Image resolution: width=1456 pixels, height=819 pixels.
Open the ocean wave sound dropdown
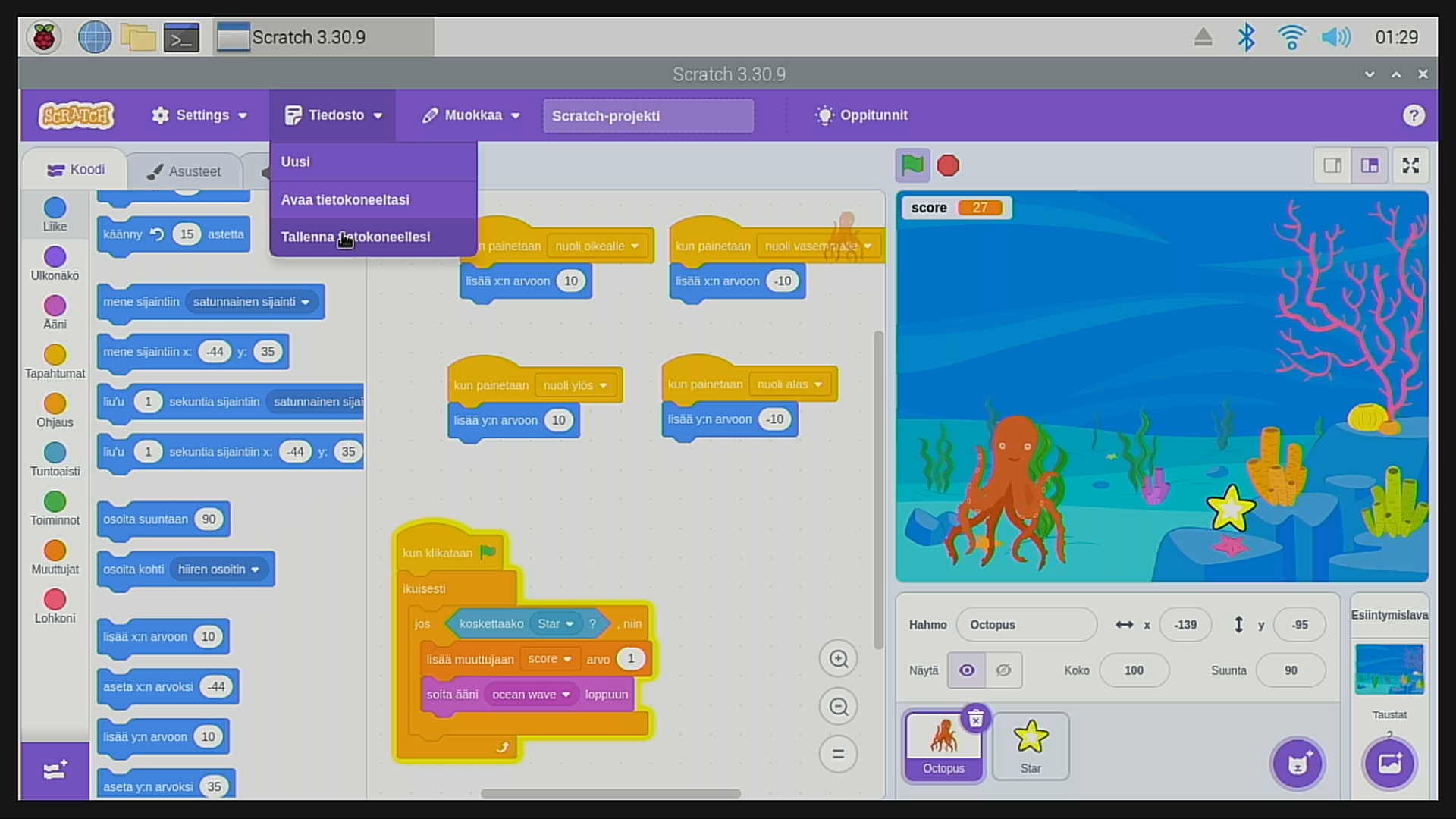click(531, 695)
